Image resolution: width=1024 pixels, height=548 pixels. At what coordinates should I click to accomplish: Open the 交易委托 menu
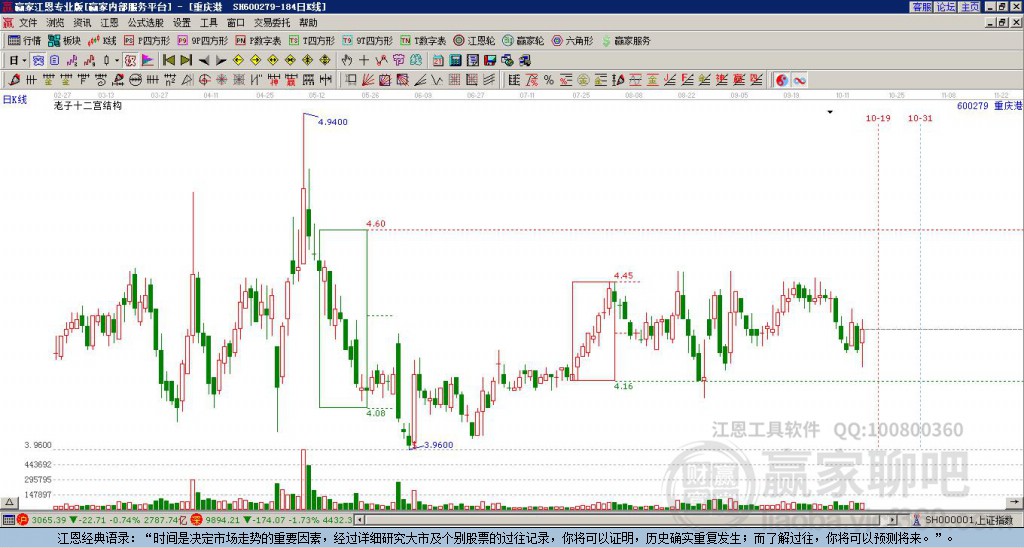click(272, 23)
